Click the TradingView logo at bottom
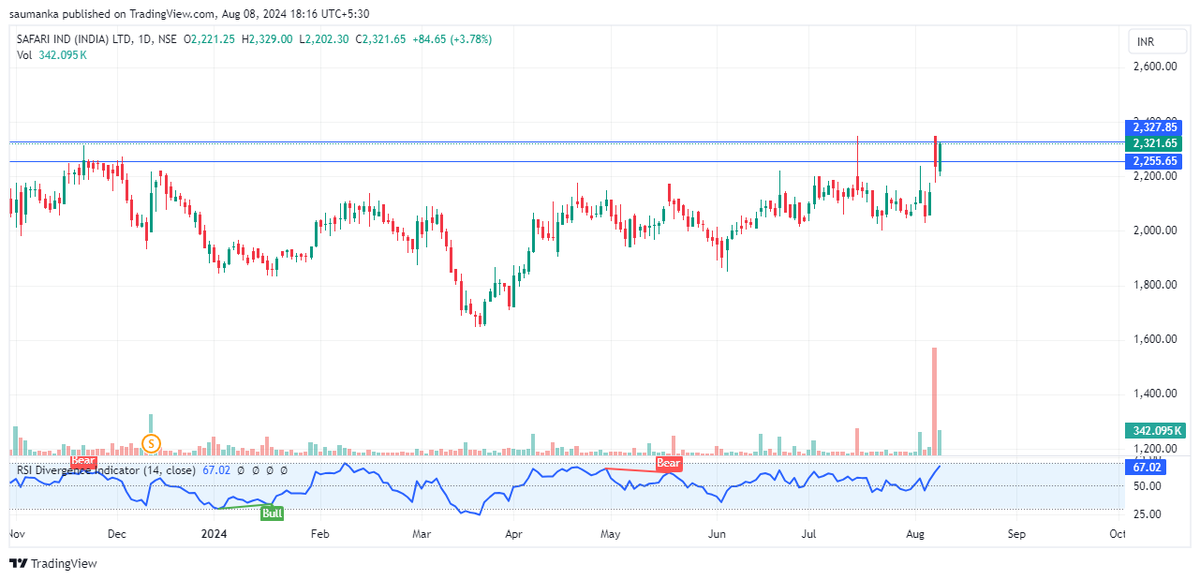1200x580 pixels. coord(54,563)
